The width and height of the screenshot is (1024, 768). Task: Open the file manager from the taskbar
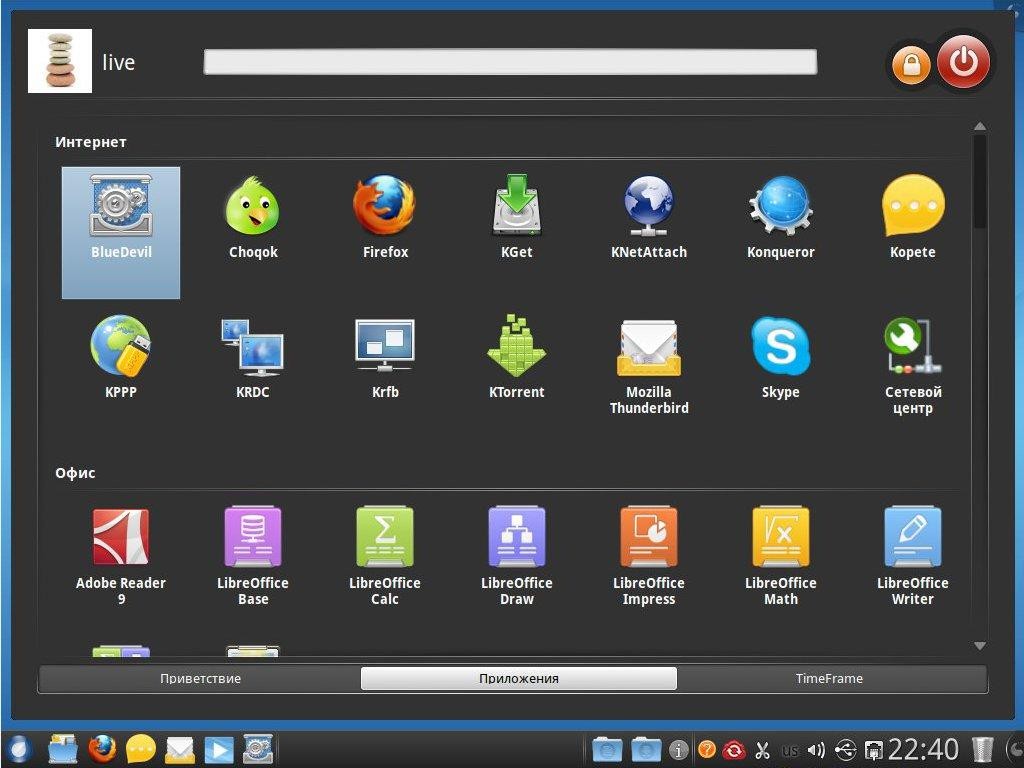(x=63, y=749)
